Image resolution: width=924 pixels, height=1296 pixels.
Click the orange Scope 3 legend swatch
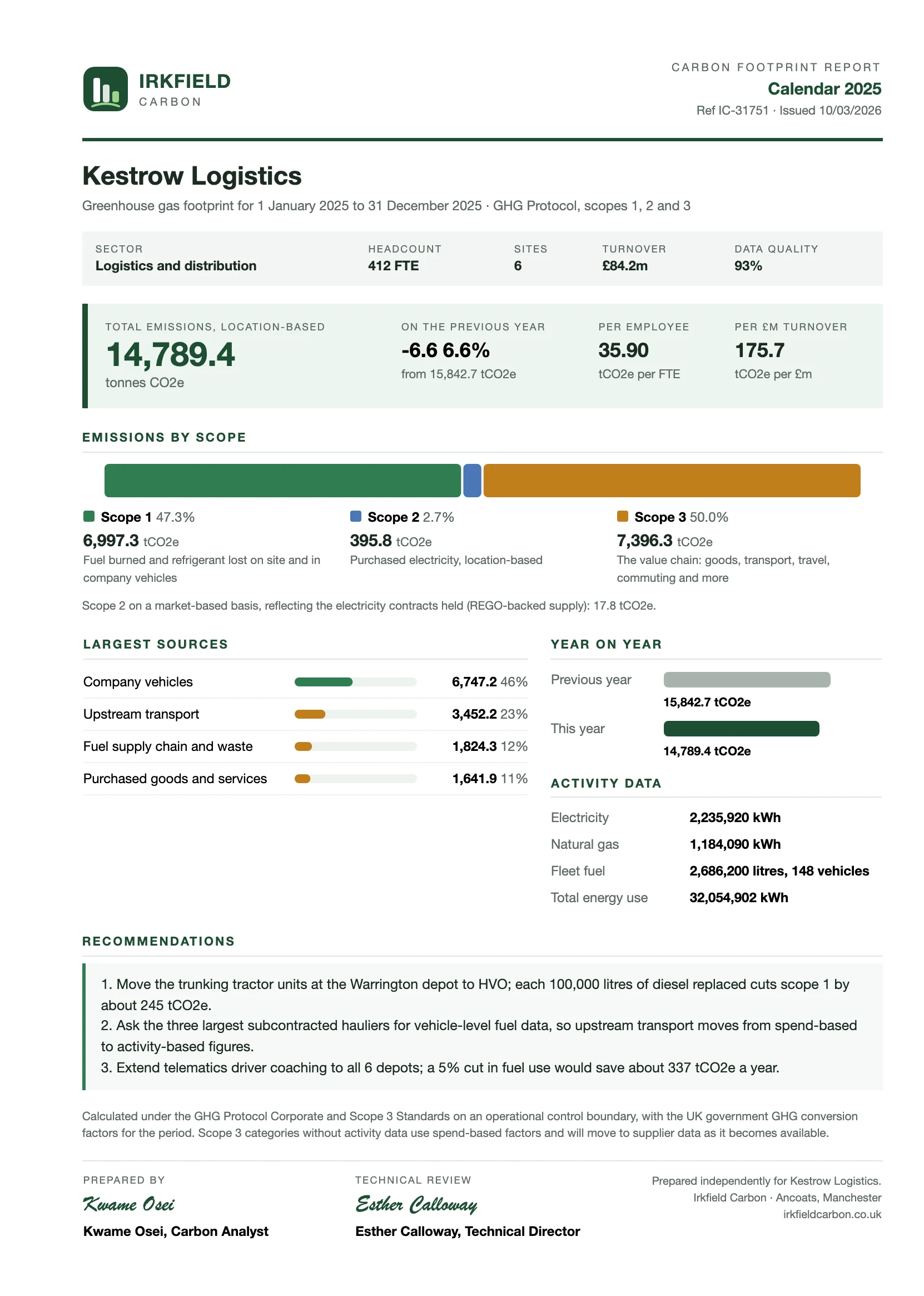623,516
